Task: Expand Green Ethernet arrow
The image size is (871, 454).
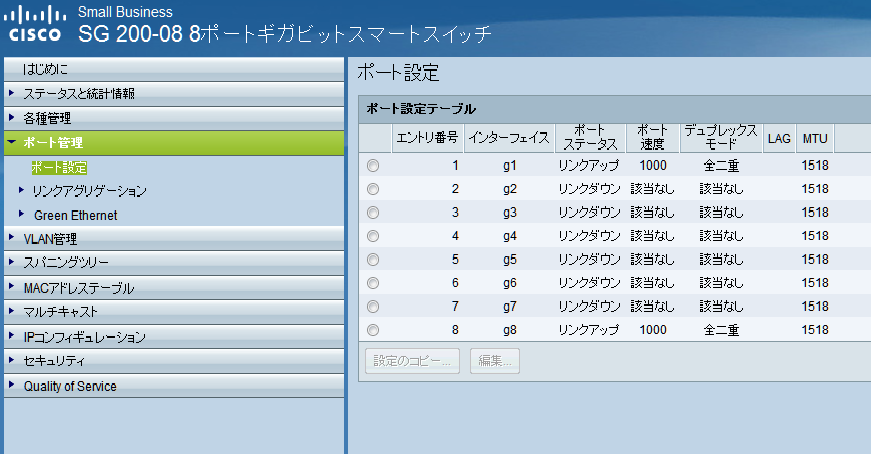Action: [21, 213]
